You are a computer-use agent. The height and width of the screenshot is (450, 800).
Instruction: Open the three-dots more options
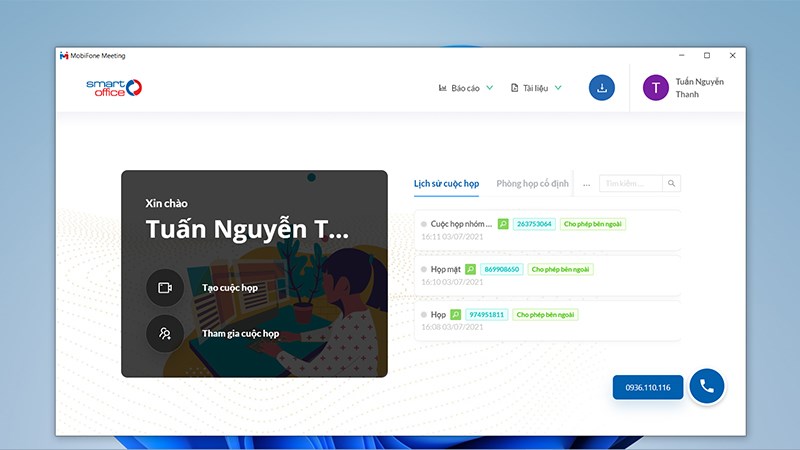587,184
